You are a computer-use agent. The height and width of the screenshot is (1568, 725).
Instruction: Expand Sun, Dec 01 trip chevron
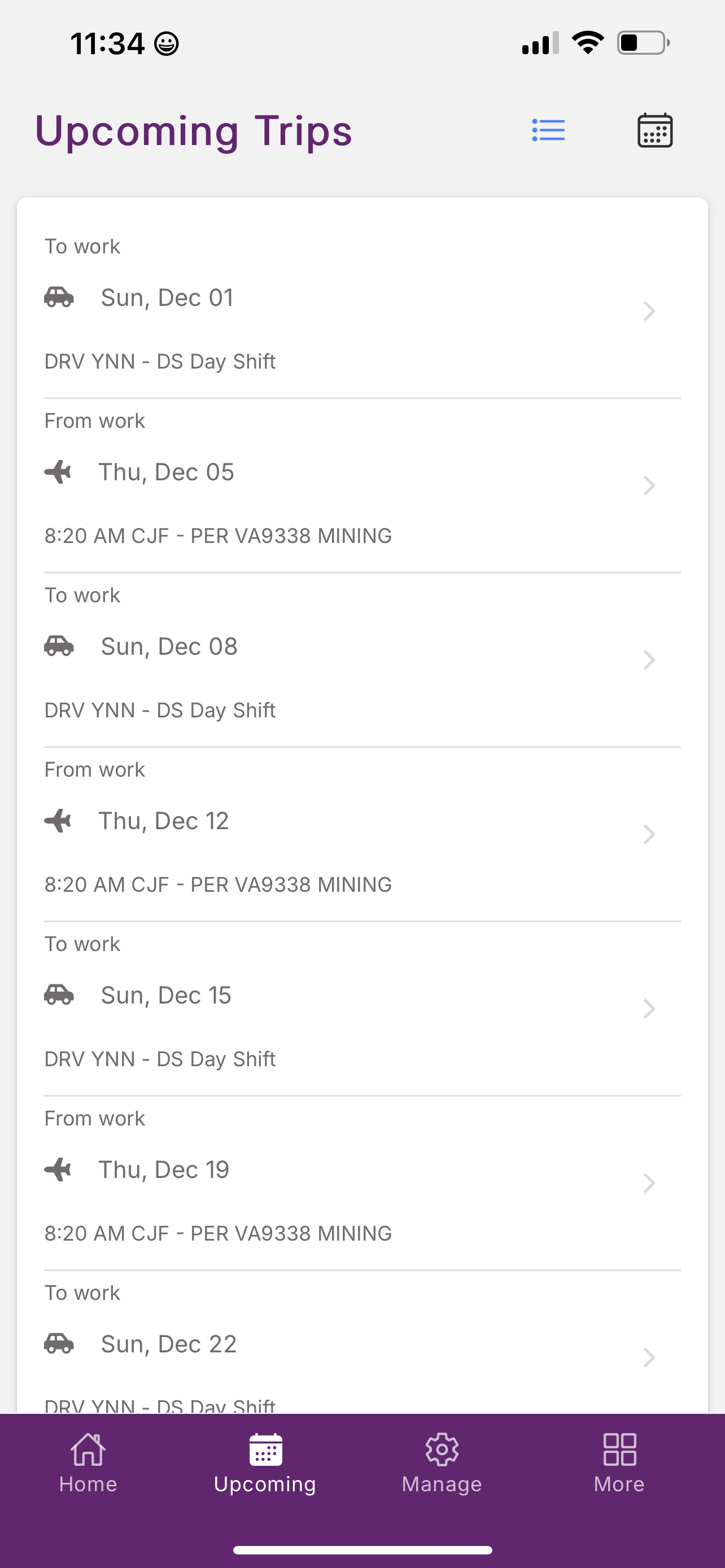pyautogui.click(x=649, y=311)
